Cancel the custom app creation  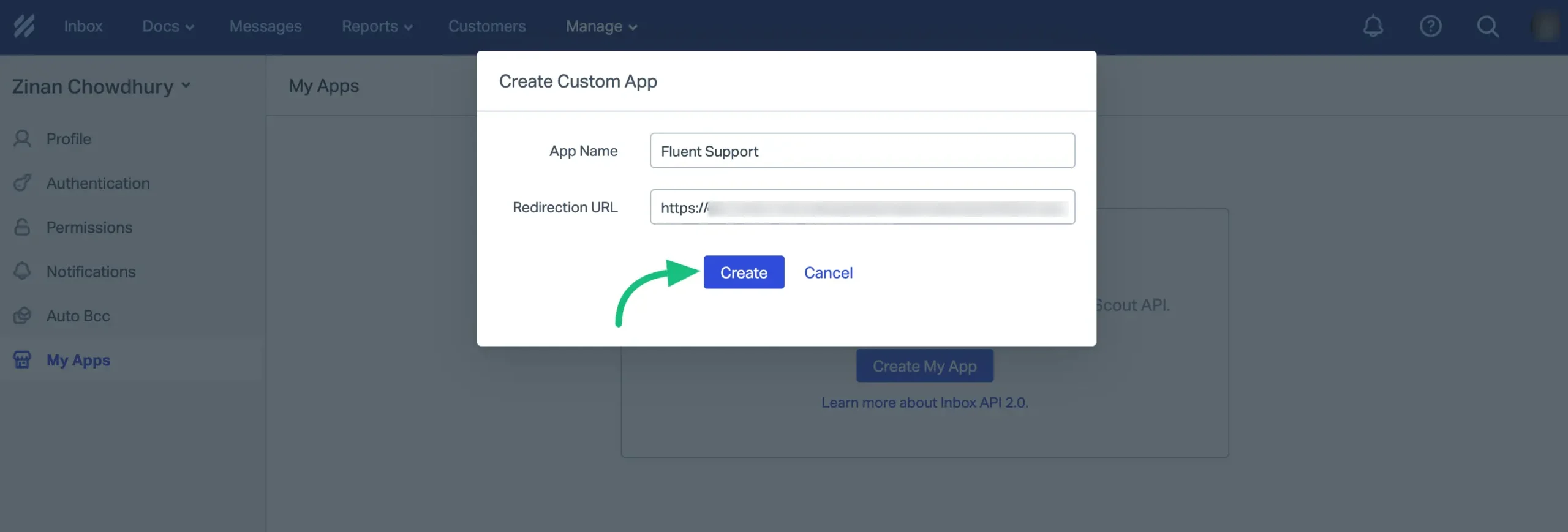828,272
